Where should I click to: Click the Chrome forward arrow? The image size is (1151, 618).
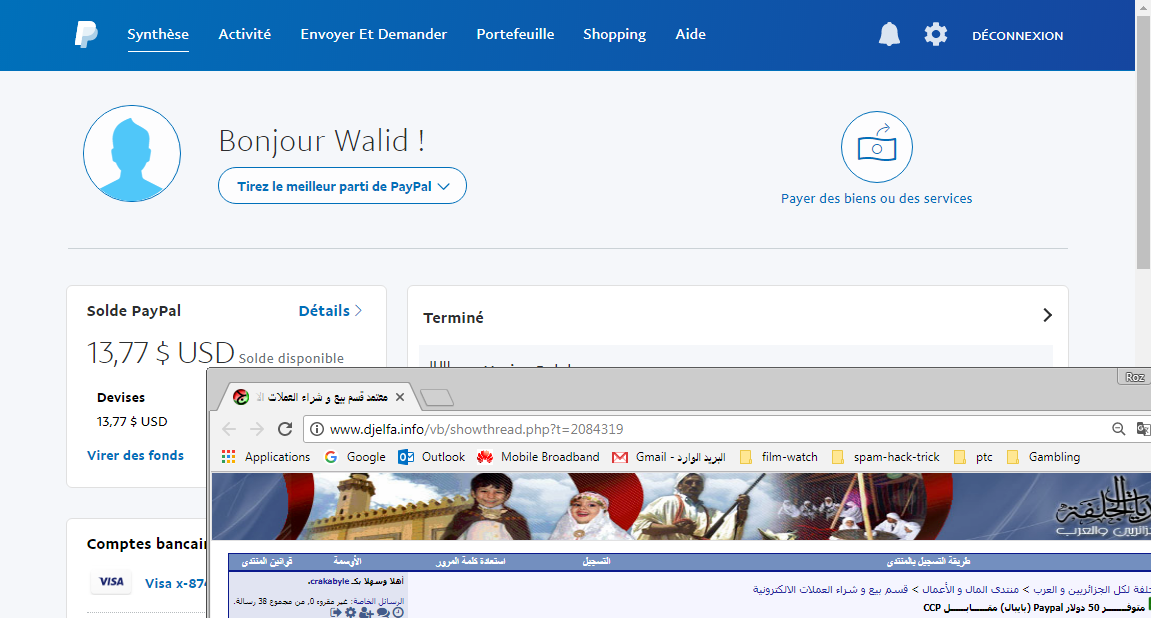[x=257, y=429]
